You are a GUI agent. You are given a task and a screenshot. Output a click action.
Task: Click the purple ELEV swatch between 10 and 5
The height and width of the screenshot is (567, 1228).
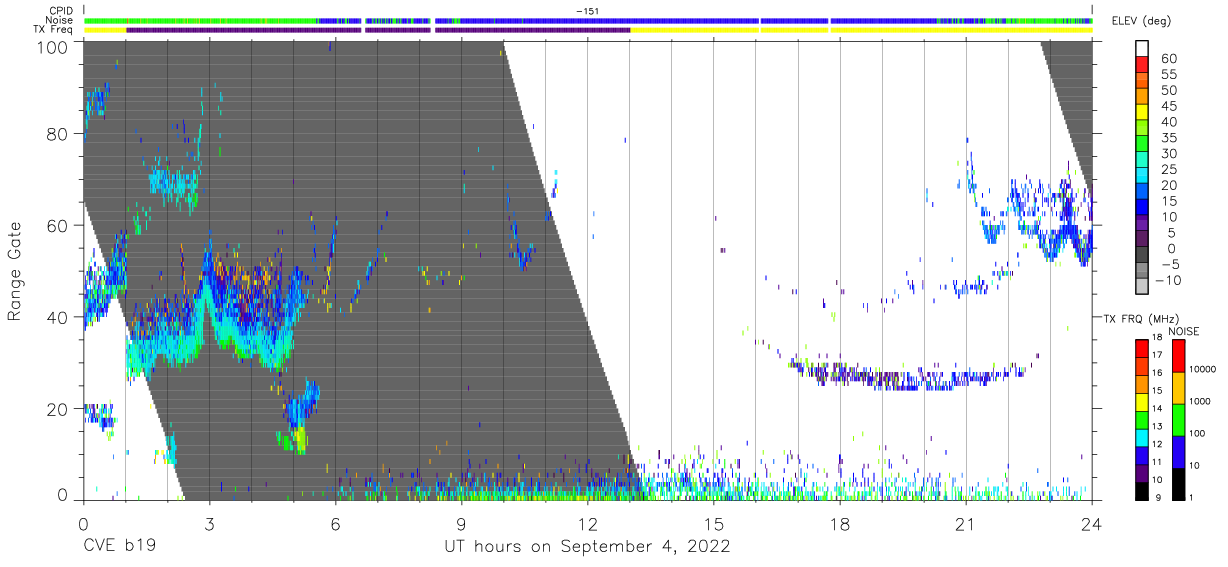tap(1142, 224)
